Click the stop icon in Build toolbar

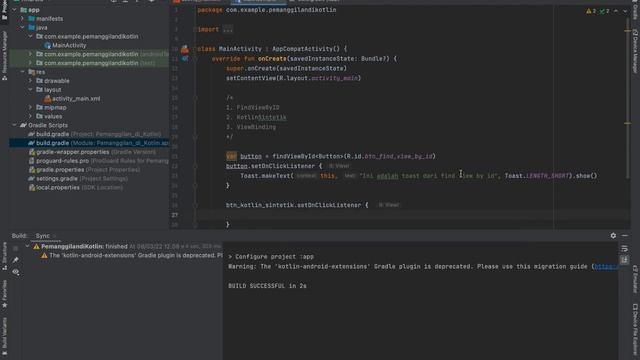click(16, 248)
